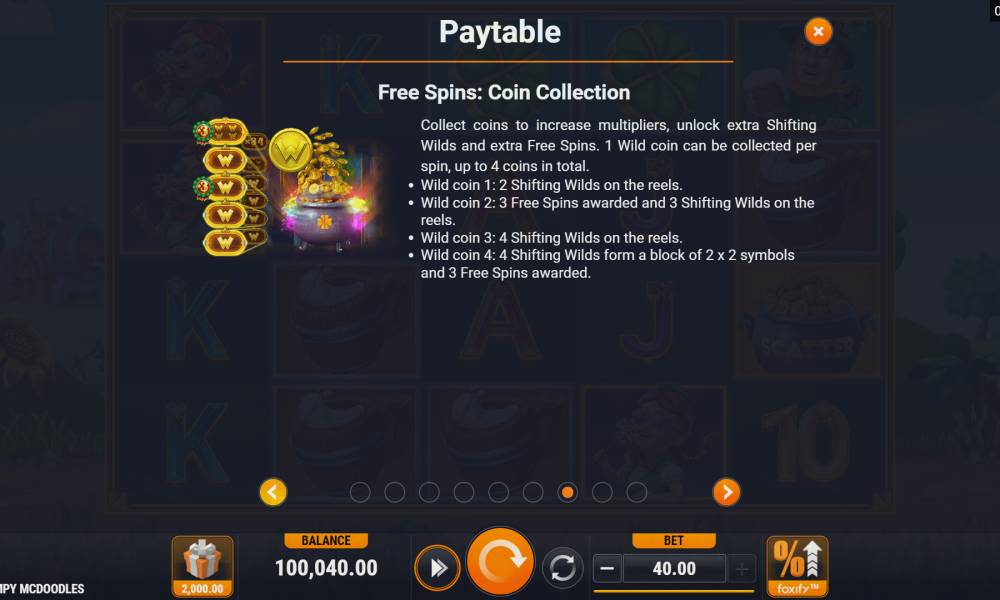Click the pot of gold coin image
This screenshot has width=1000, height=600.
point(326,189)
